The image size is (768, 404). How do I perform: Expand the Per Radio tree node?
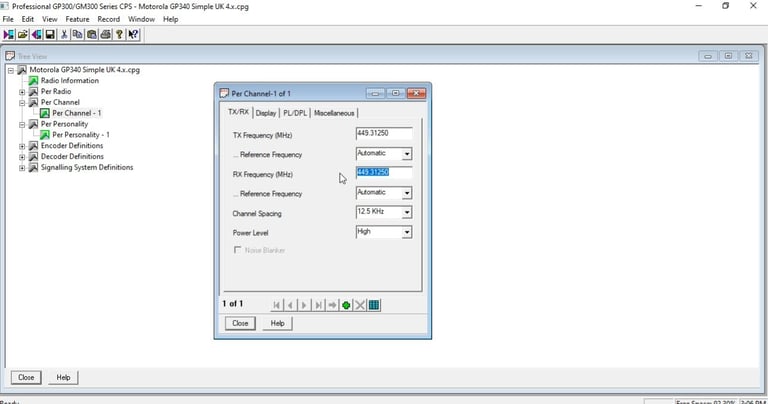22,92
